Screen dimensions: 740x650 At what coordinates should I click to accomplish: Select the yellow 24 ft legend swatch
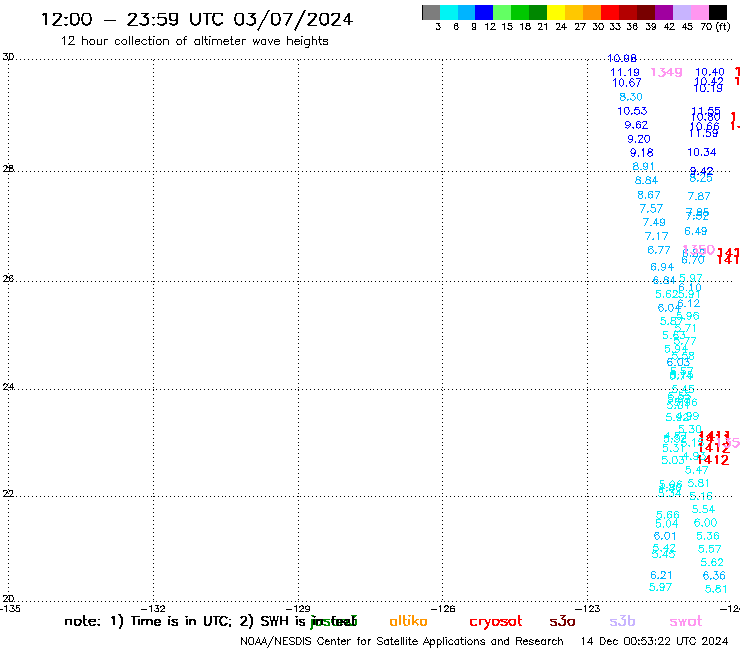(556, 12)
